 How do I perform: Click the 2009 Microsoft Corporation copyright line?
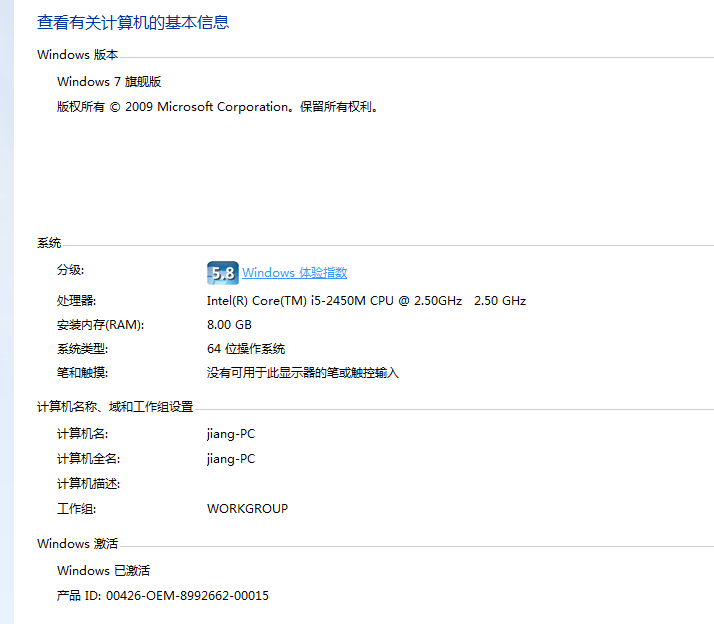click(x=218, y=107)
